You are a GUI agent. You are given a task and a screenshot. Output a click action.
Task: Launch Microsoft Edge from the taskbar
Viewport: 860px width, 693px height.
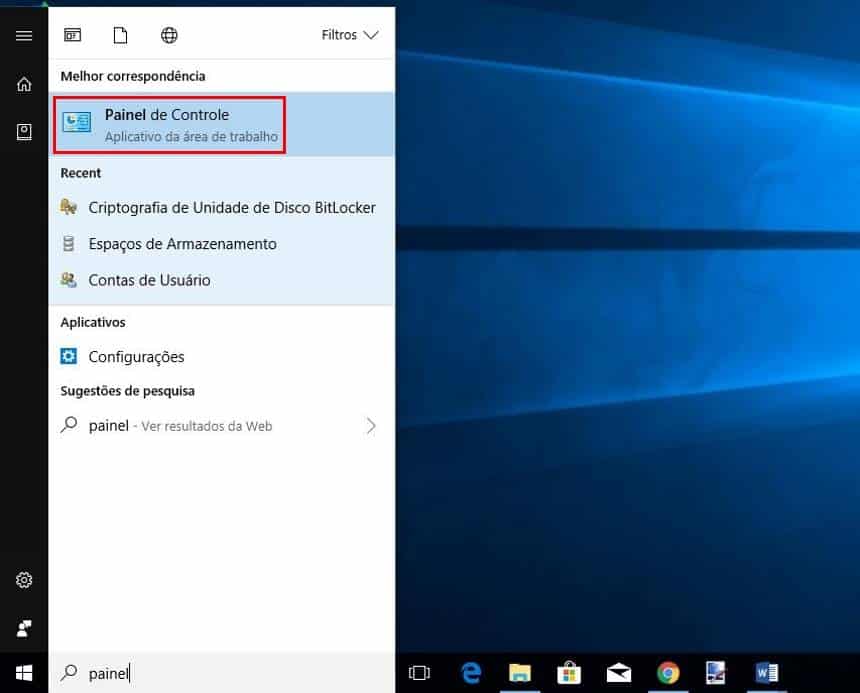pos(470,673)
